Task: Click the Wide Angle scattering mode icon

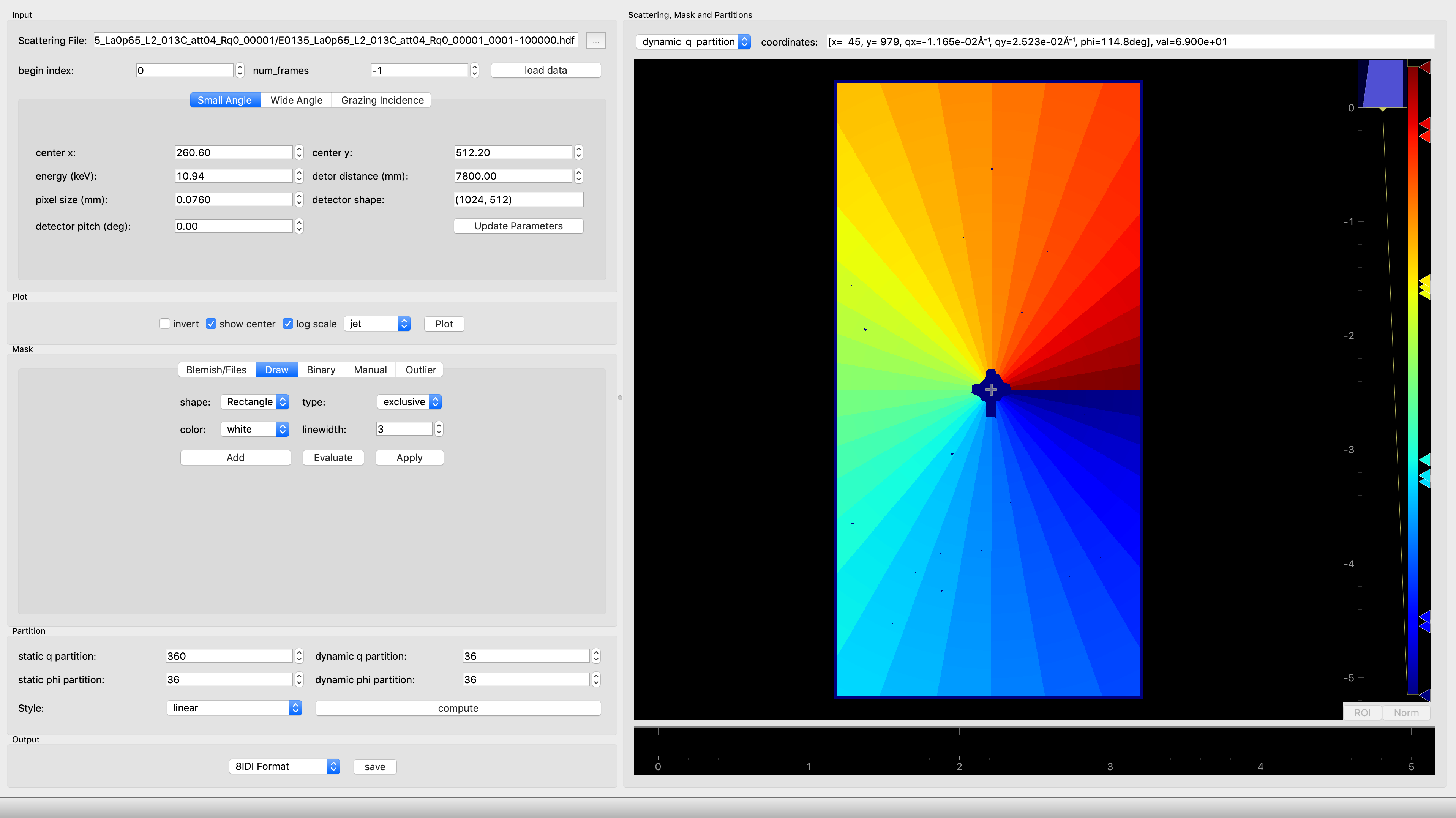Action: coord(295,100)
